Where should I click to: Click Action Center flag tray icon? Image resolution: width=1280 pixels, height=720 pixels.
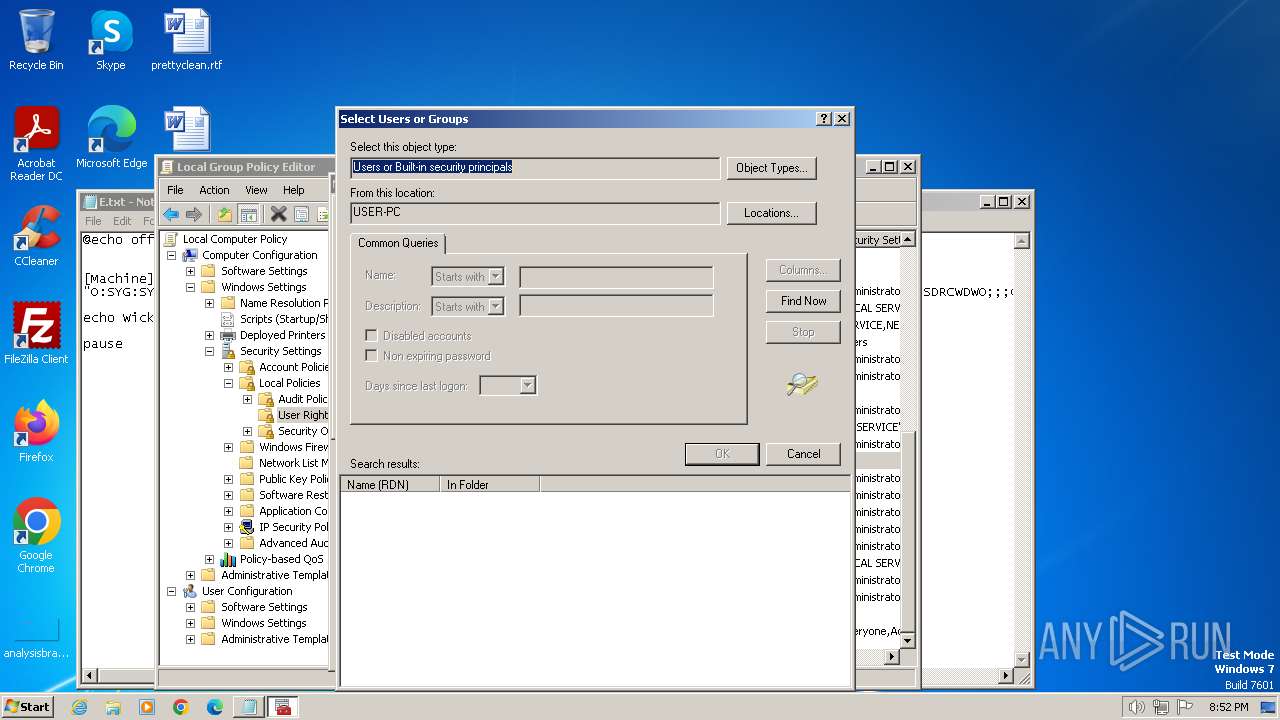[x=1186, y=707]
